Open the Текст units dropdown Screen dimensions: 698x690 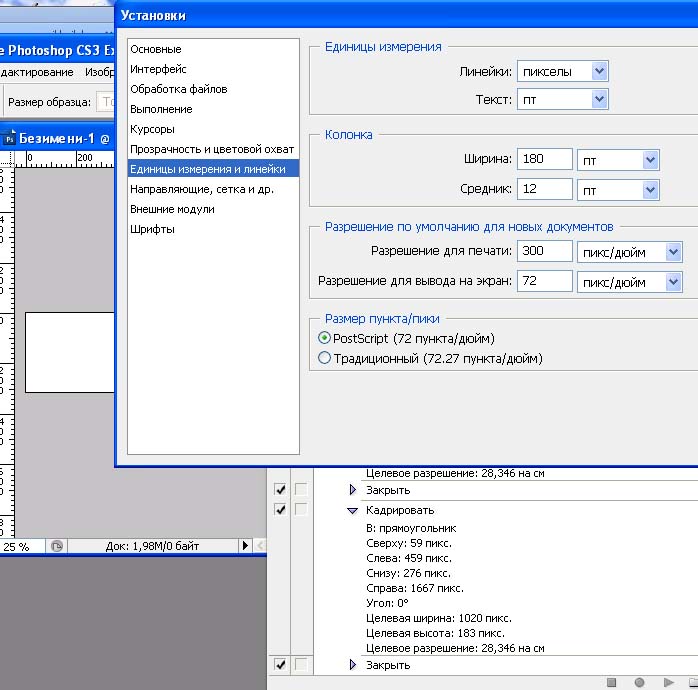pos(599,99)
